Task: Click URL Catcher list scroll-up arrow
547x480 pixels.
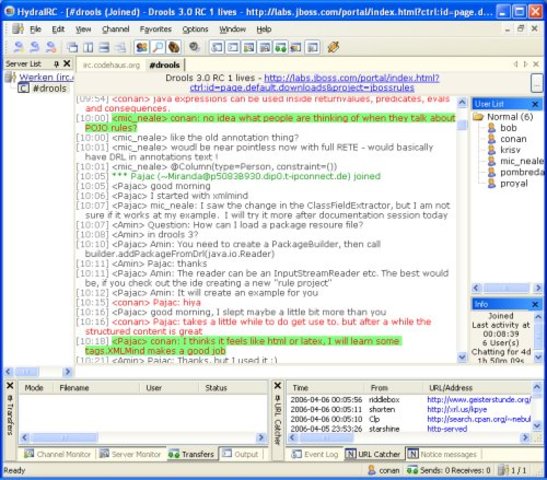Action: (x=537, y=386)
